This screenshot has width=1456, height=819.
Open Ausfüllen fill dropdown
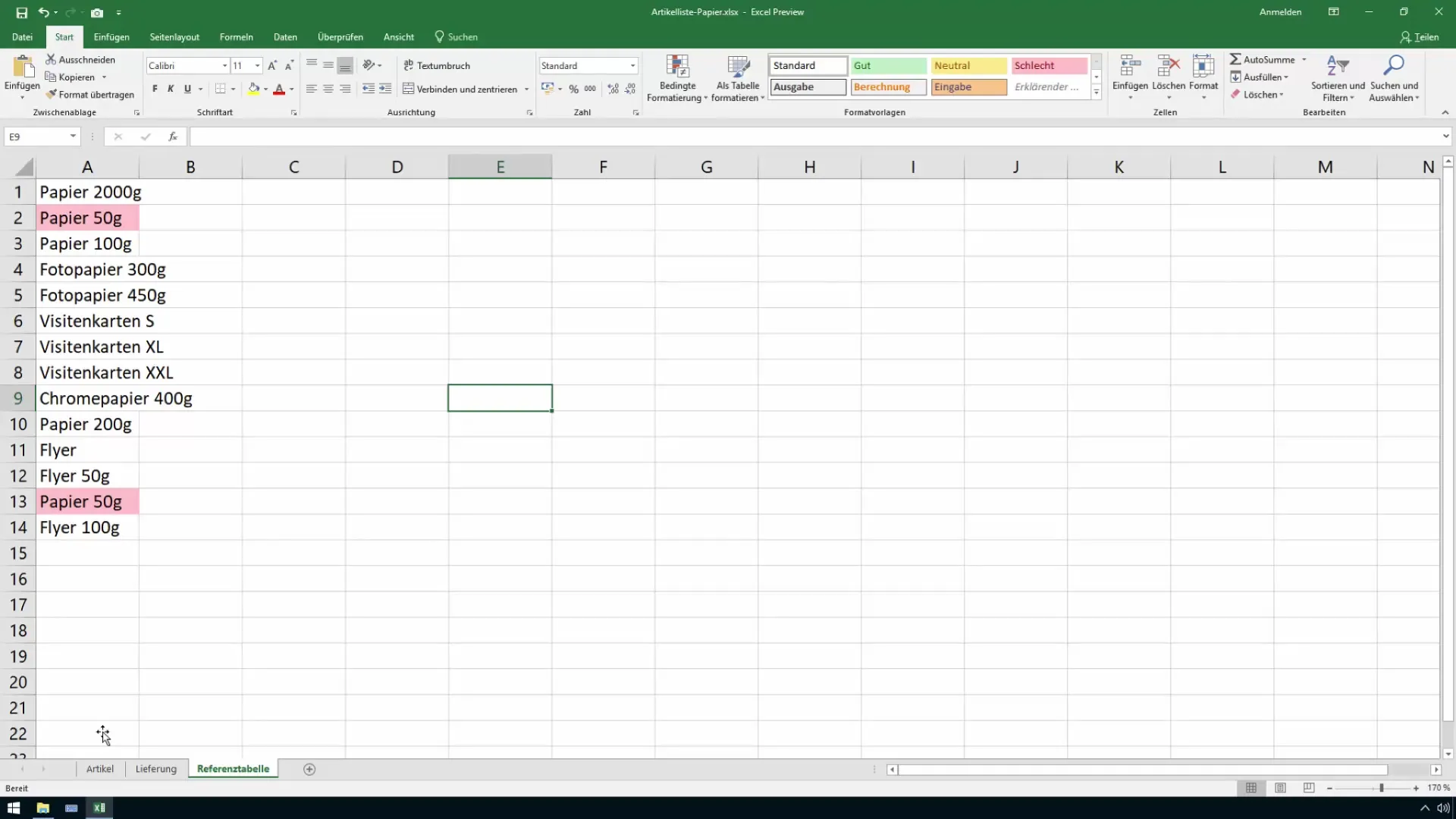pyautogui.click(x=1260, y=77)
